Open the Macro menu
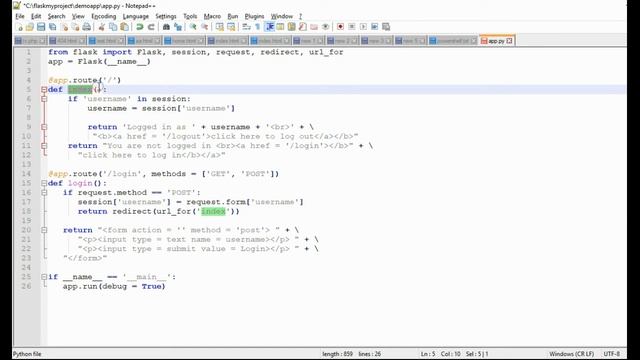Viewport: 640px width, 360px height. tap(212, 16)
